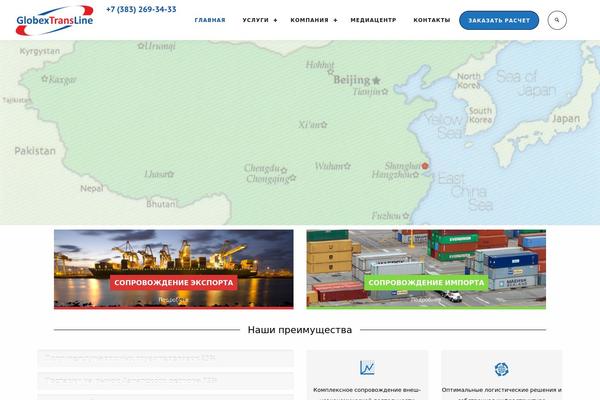Viewport: 600px width, 400px height.
Task: Click the globe logistics icon
Action: coord(501,369)
